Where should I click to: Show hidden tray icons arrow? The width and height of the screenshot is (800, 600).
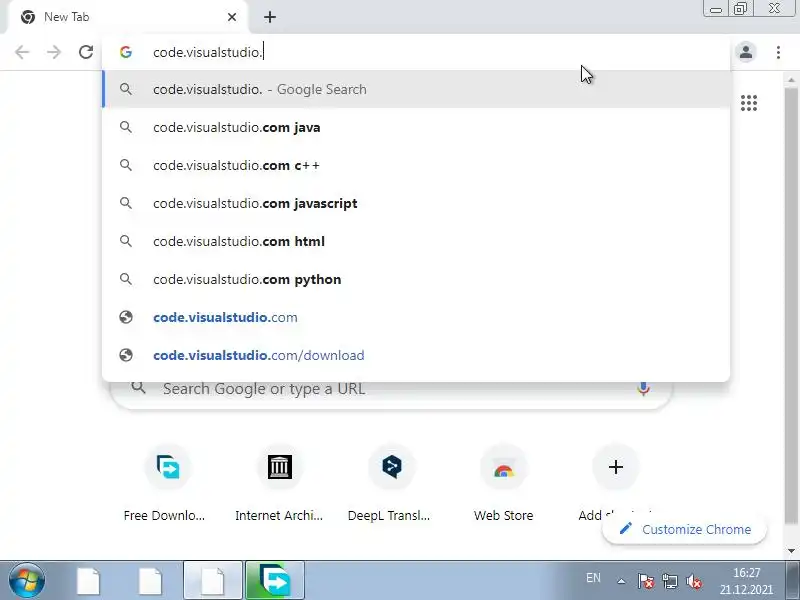(x=621, y=581)
